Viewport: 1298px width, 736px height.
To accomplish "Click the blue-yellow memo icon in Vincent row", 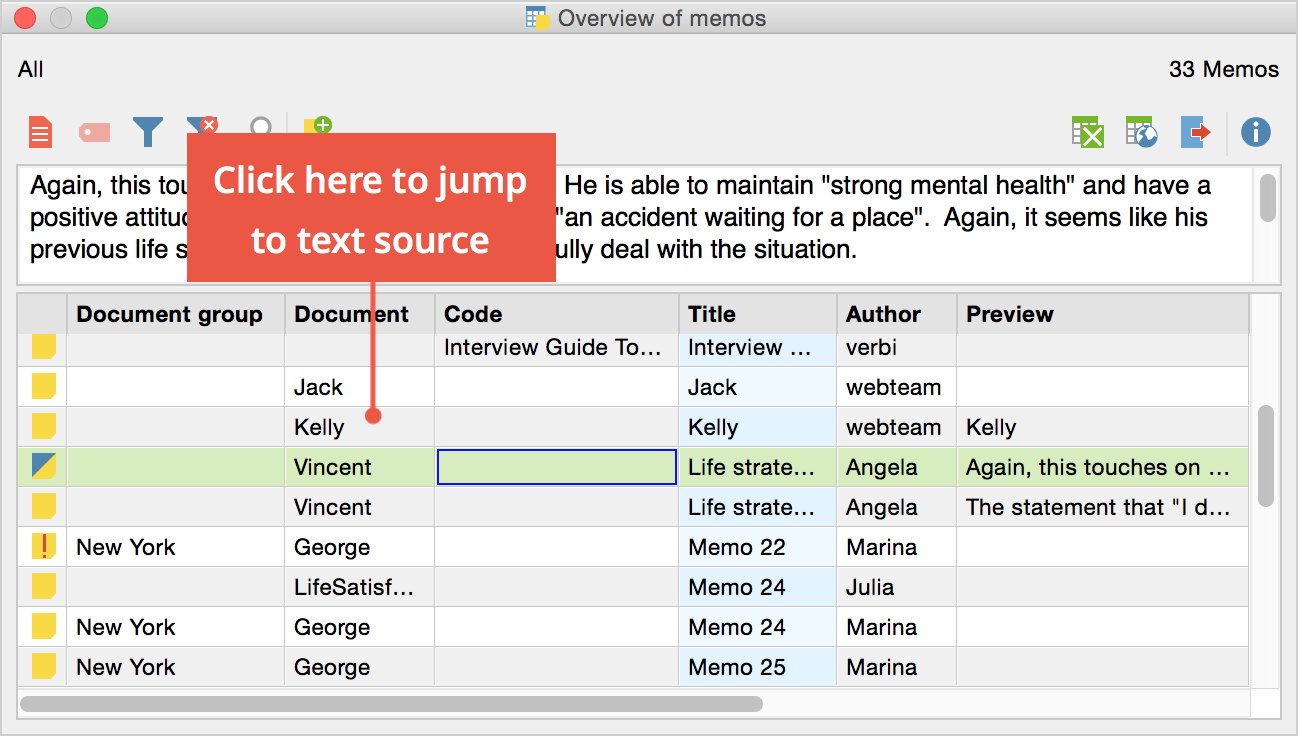I will click(x=43, y=467).
